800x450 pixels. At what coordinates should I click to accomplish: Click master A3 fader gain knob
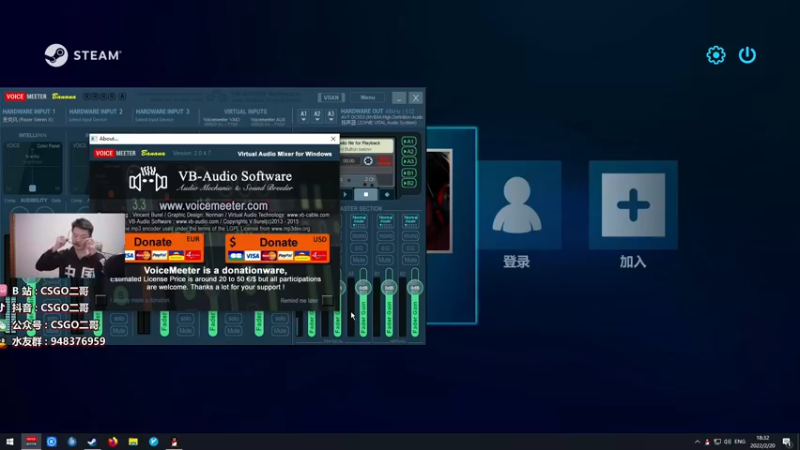[x=363, y=288]
